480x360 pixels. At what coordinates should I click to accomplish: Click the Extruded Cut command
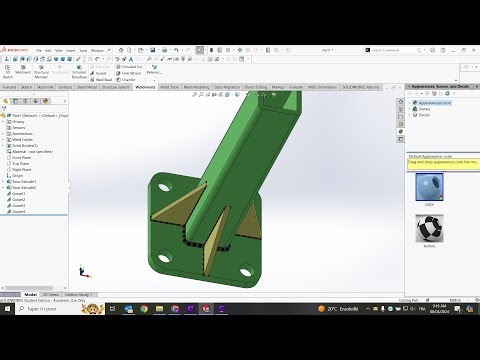(x=129, y=67)
